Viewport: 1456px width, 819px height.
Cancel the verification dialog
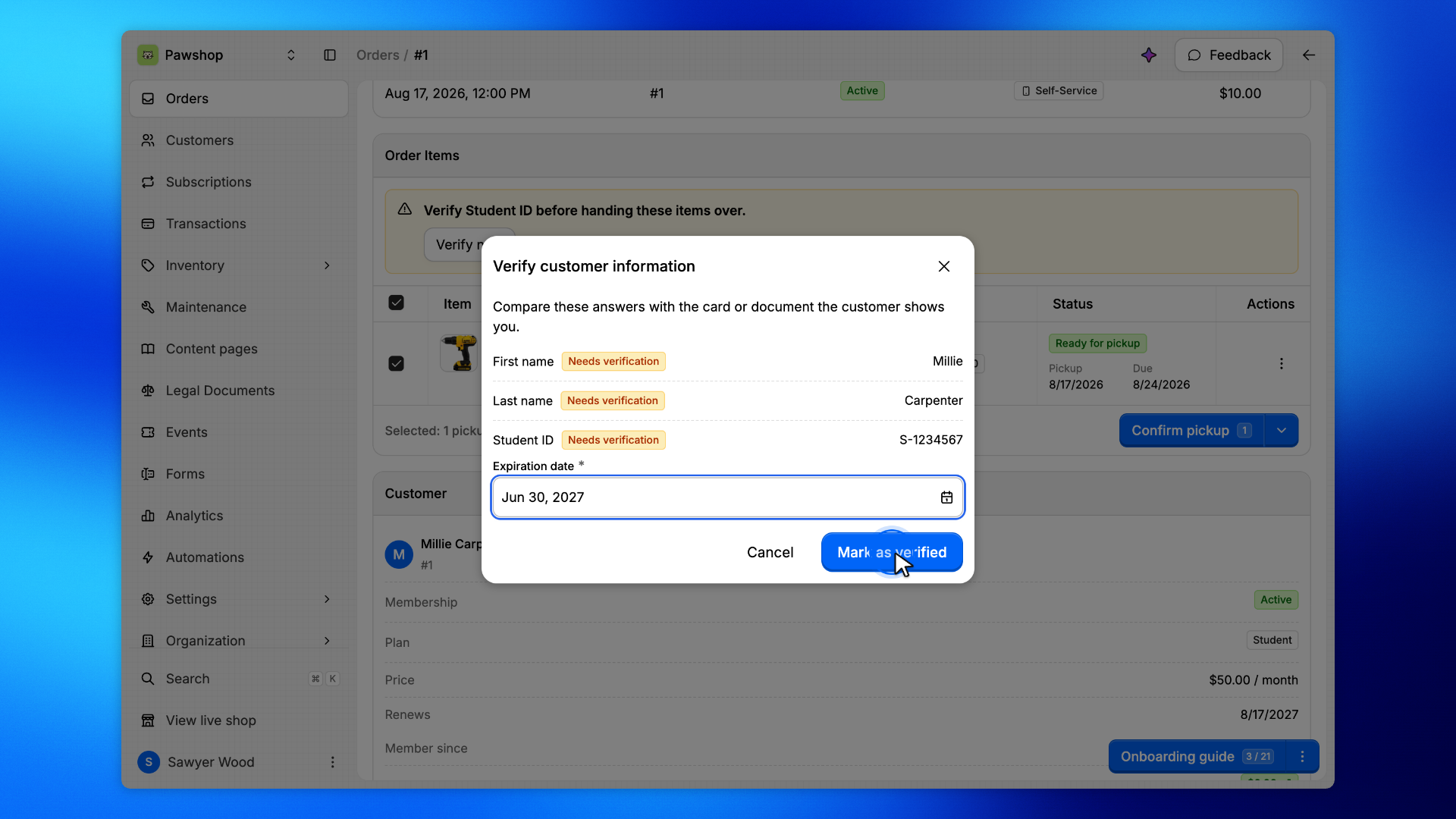click(x=770, y=552)
